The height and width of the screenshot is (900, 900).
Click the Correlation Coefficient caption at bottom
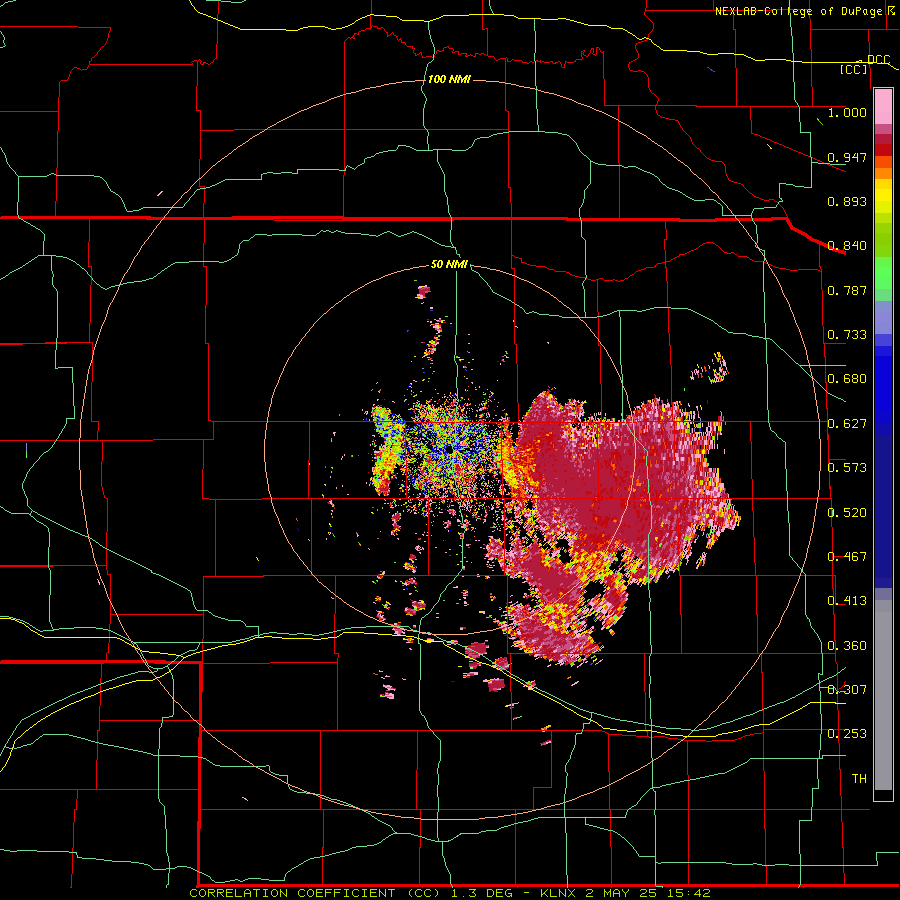pyautogui.click(x=450, y=893)
